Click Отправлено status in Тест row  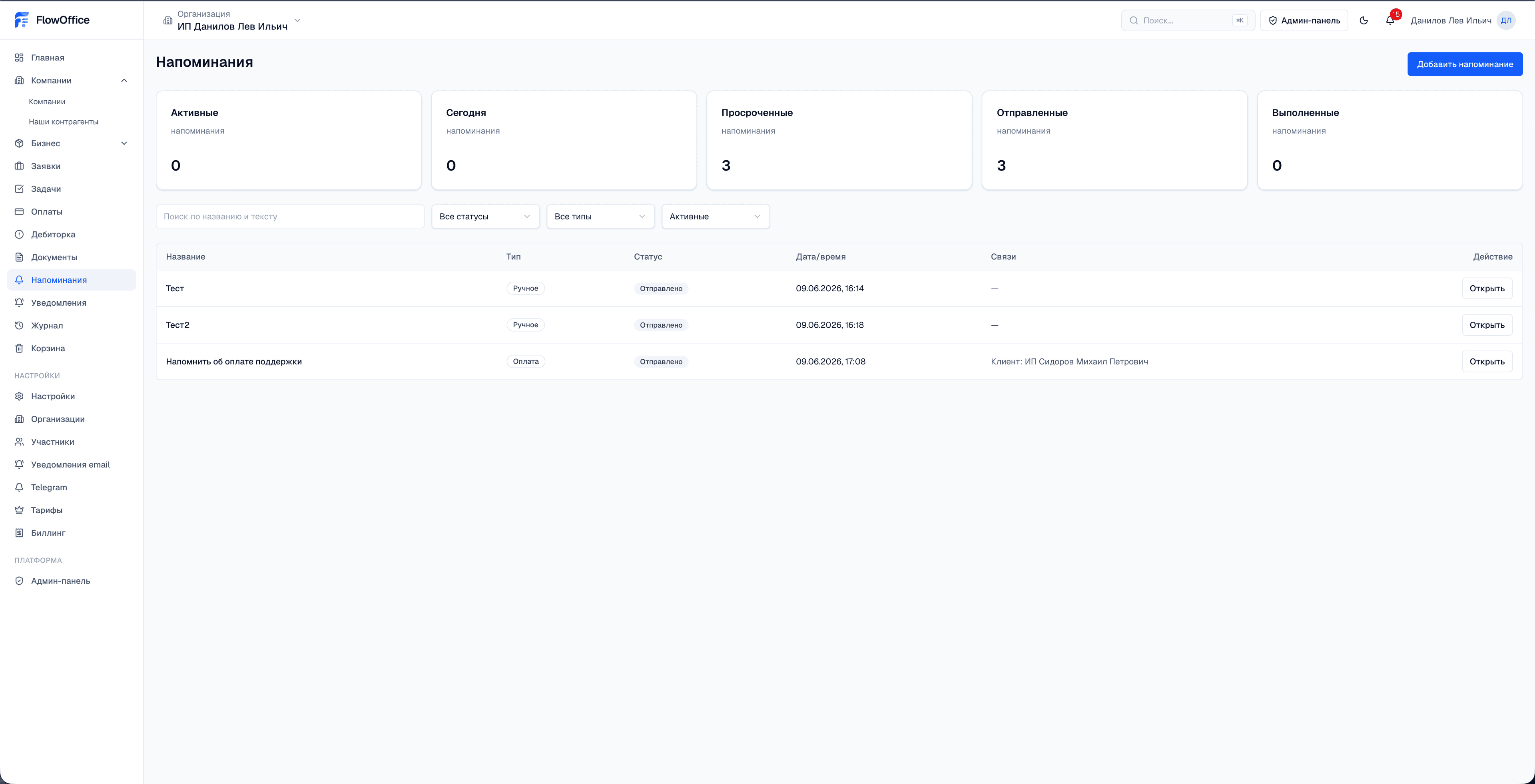[661, 289]
